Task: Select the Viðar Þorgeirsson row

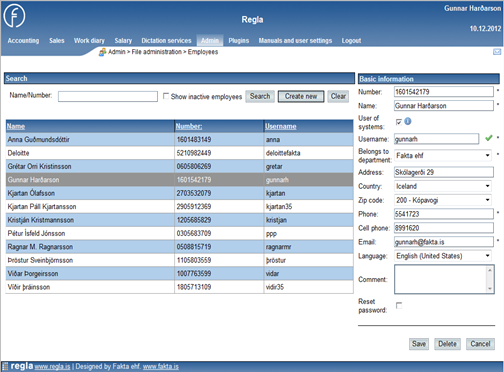Action: (x=179, y=274)
